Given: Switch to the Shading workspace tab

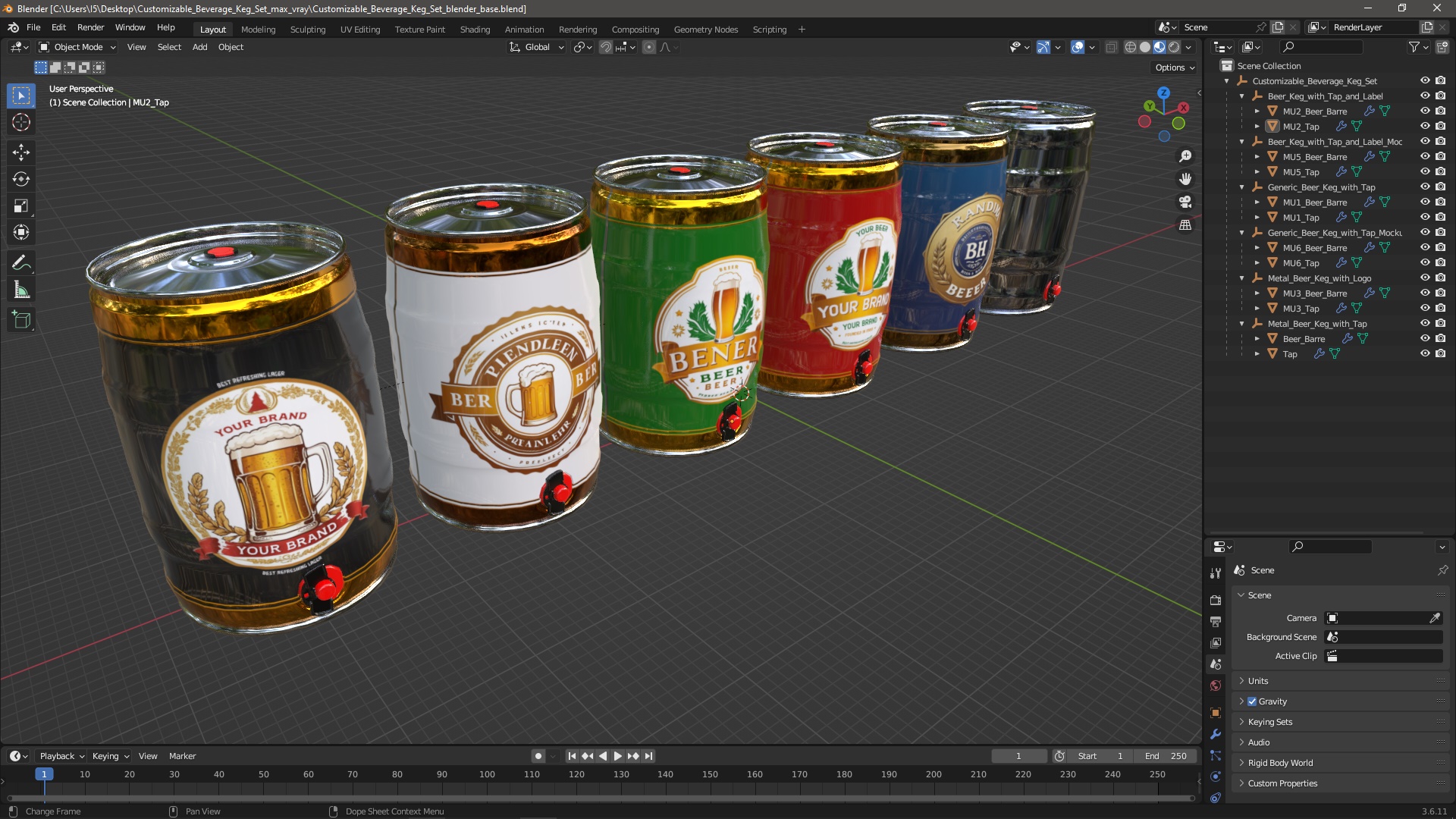Looking at the screenshot, I should (x=475, y=30).
